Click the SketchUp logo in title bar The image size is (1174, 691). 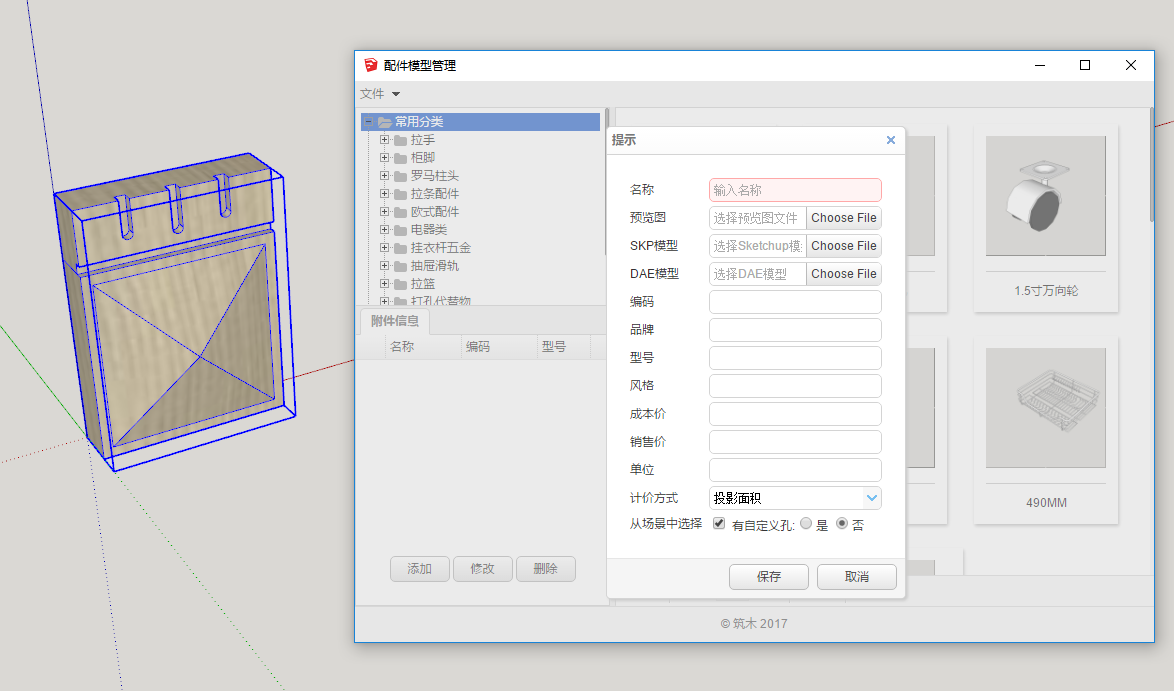pyautogui.click(x=371, y=65)
